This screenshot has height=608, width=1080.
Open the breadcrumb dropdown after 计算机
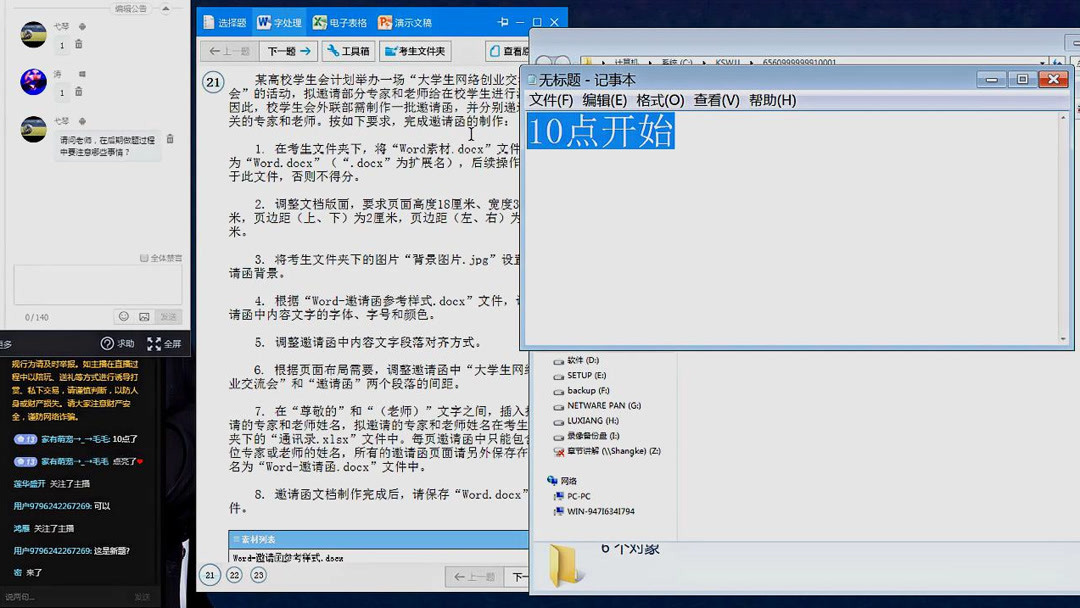click(x=651, y=60)
